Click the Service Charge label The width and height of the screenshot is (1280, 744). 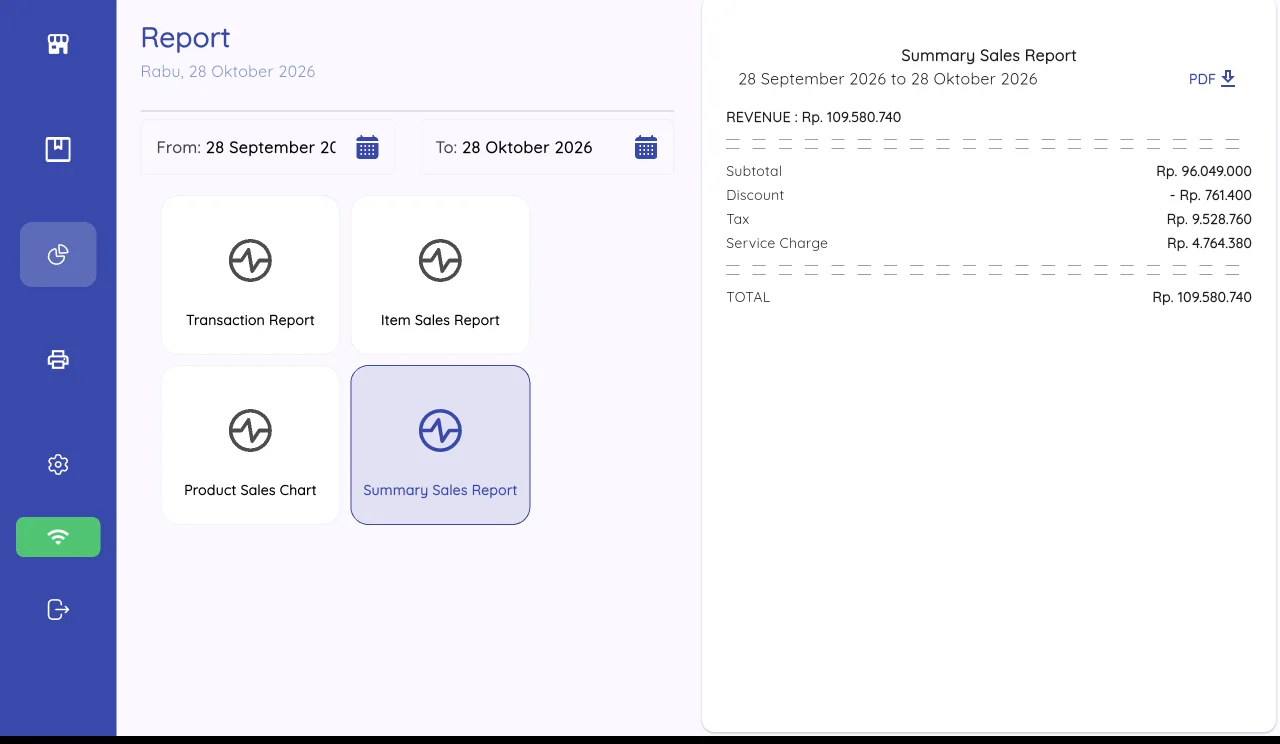777,243
